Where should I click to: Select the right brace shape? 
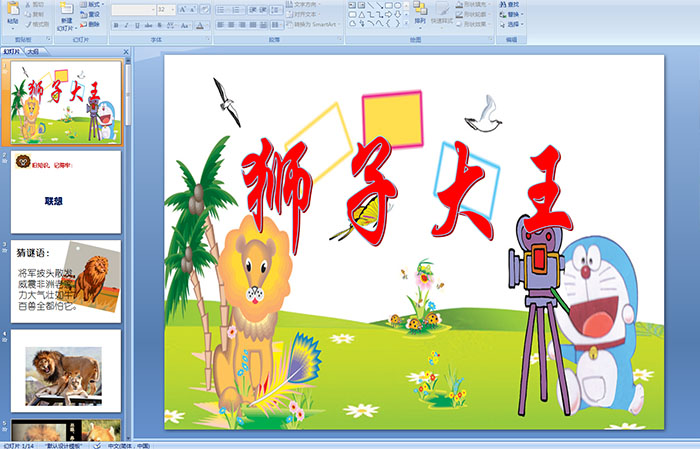pos(397,23)
